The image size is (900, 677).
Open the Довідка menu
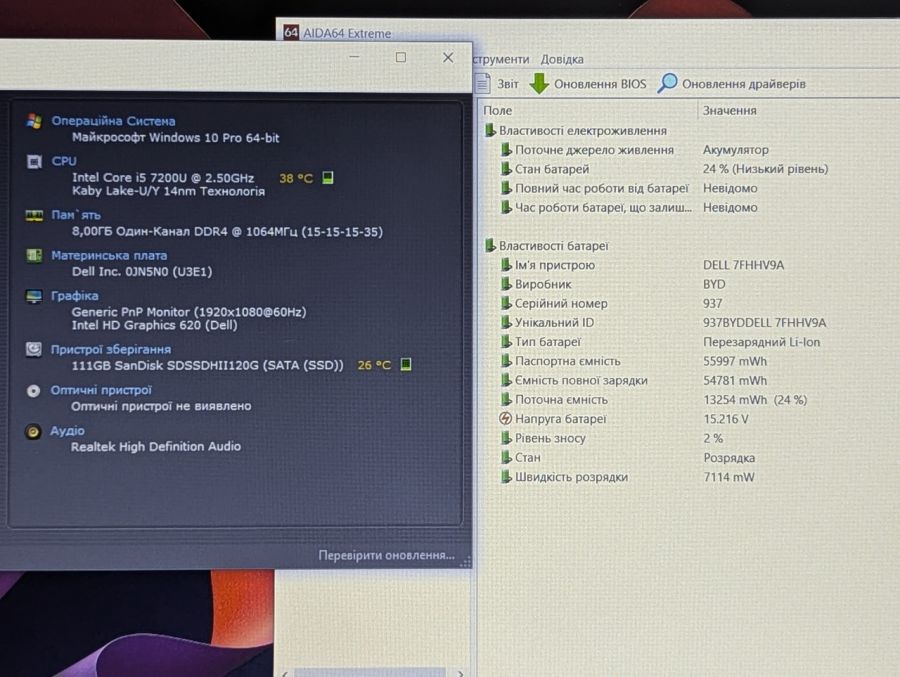click(x=562, y=59)
